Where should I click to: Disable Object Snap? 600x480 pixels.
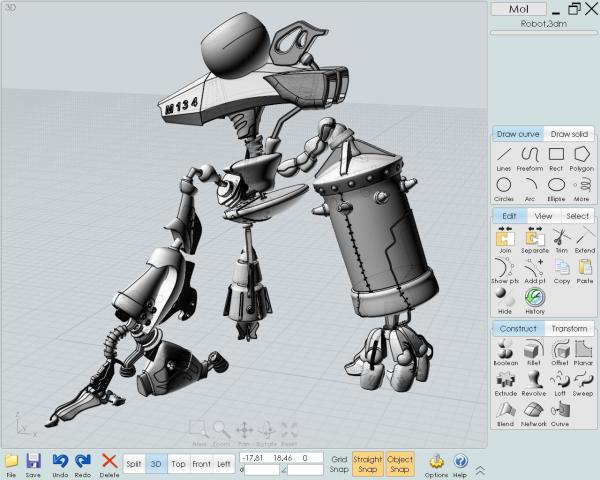click(400, 464)
